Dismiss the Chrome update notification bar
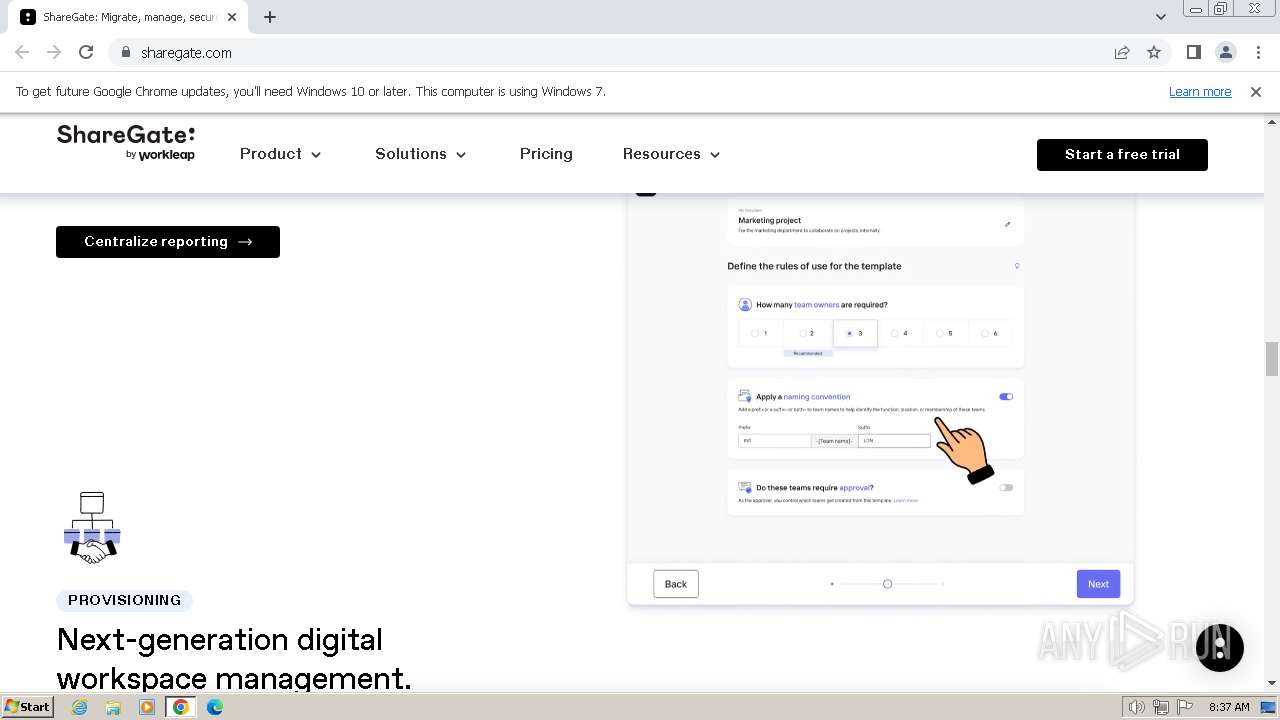Screen dimensions: 1280x720 tap(1256, 92)
